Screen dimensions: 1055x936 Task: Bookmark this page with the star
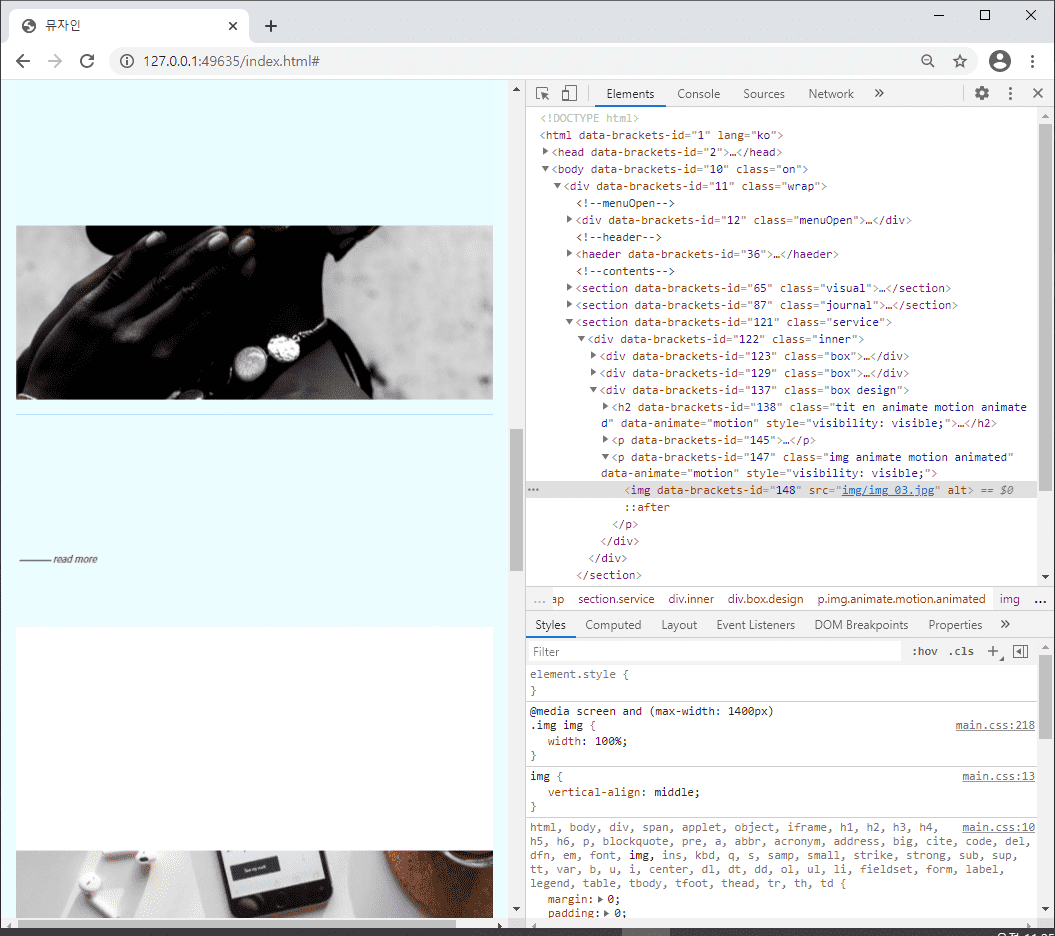pyautogui.click(x=959, y=61)
